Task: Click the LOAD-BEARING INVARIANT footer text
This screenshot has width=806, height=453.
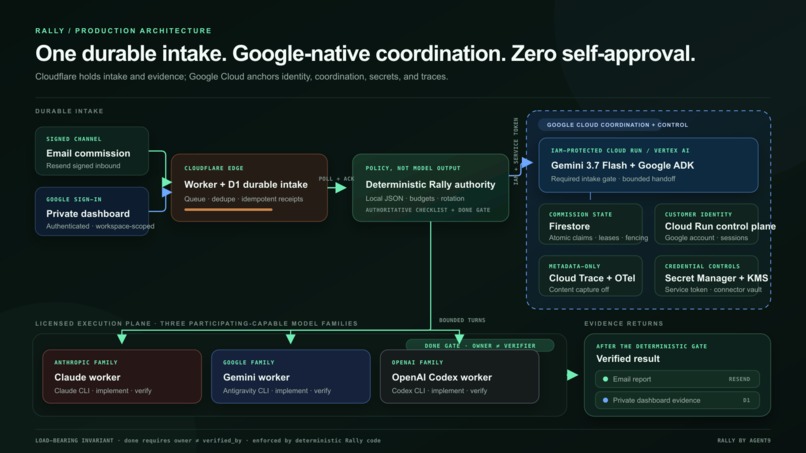Action: tap(208, 441)
